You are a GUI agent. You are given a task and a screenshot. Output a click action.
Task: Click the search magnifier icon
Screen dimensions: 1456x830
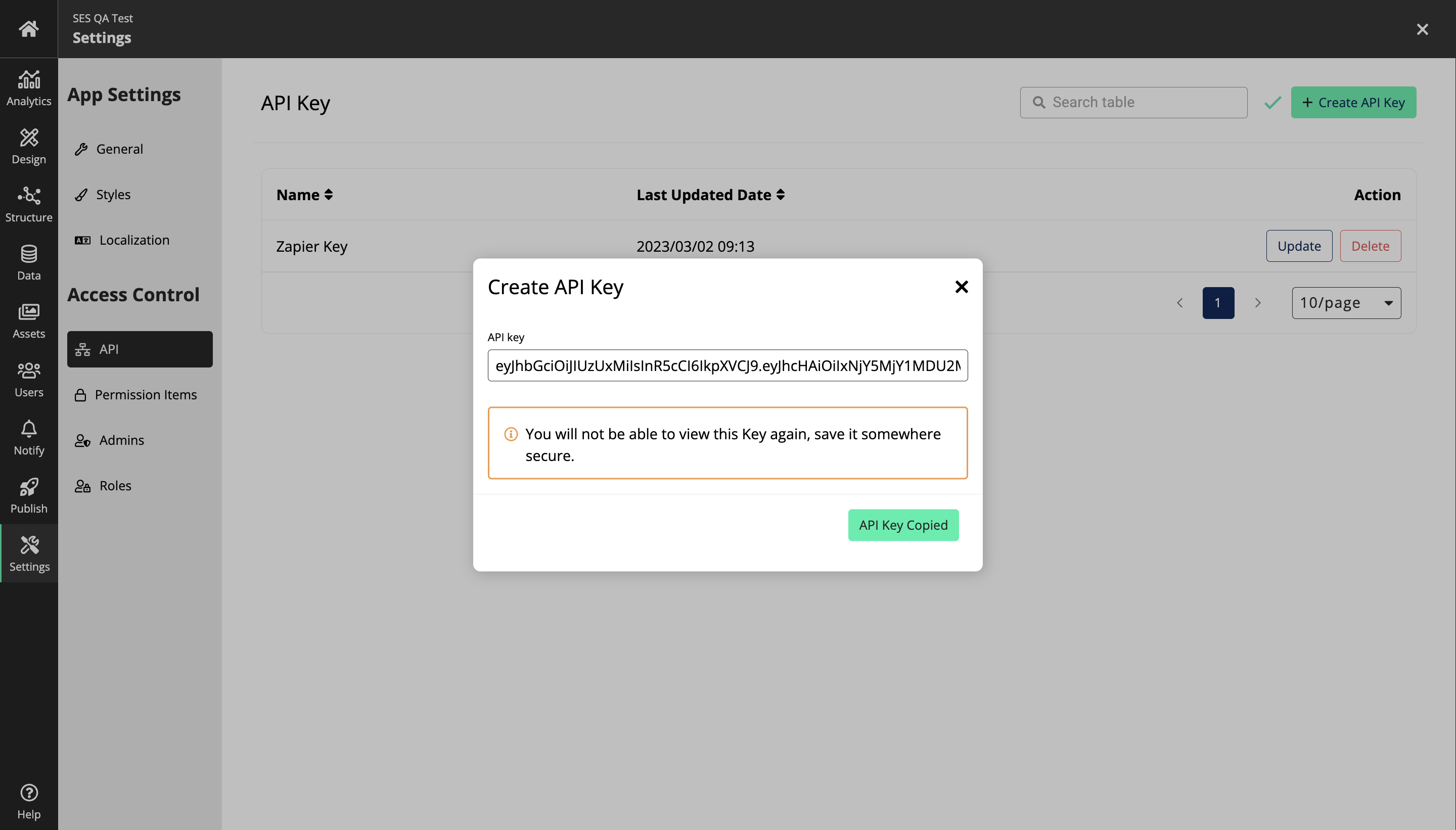[1039, 103]
